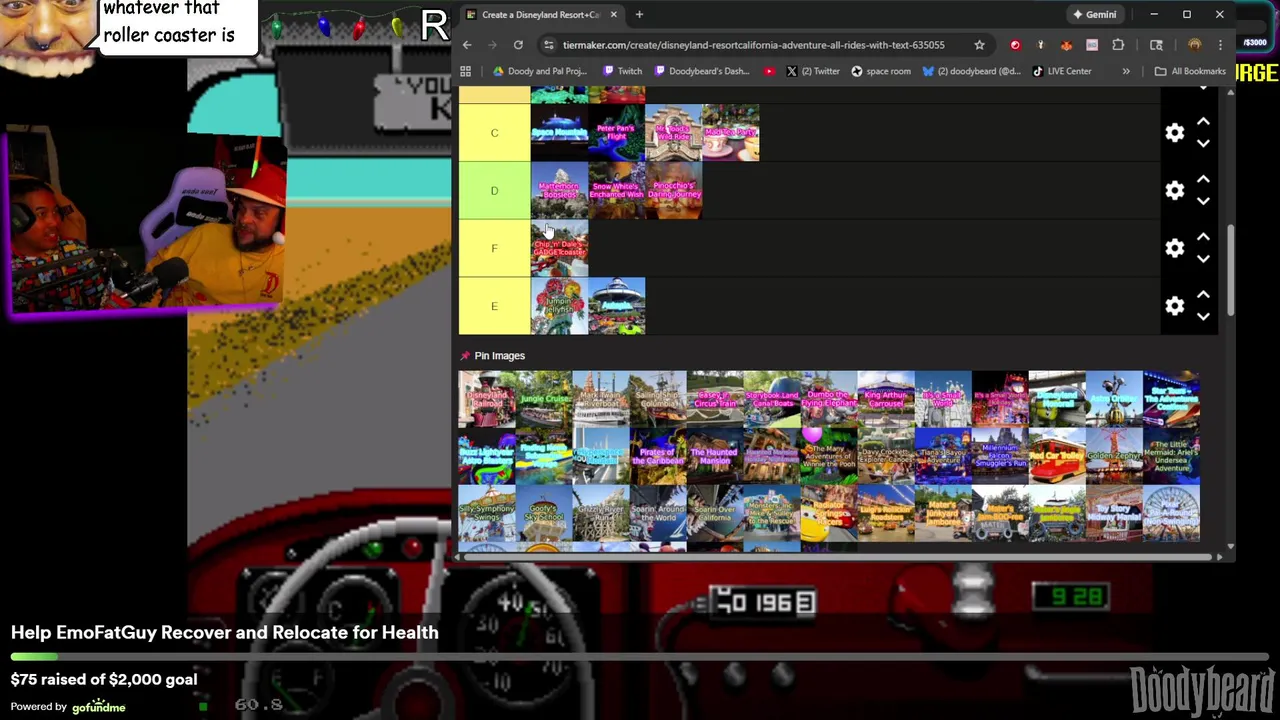The width and height of the screenshot is (1280, 720).
Task: Pick Goofy's Sky School thumbnail
Action: 544,513
